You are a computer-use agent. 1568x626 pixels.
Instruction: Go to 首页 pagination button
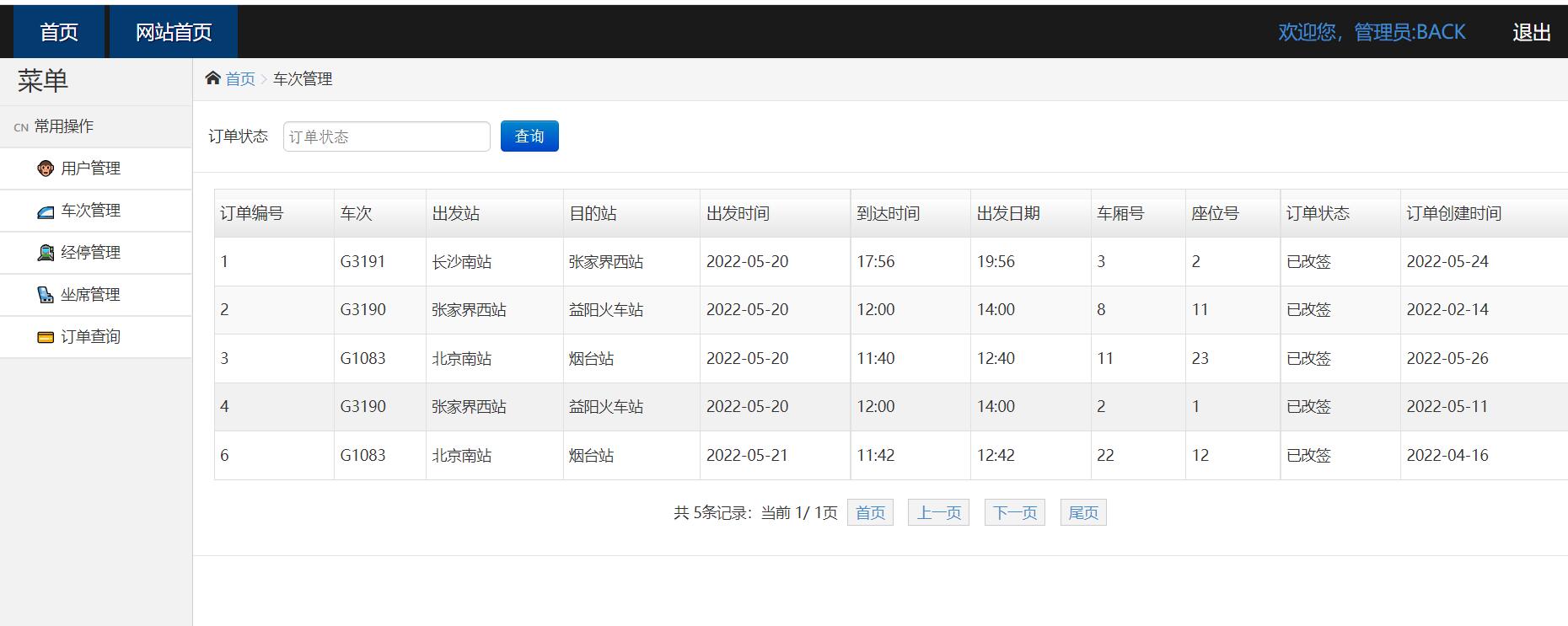pyautogui.click(x=870, y=512)
